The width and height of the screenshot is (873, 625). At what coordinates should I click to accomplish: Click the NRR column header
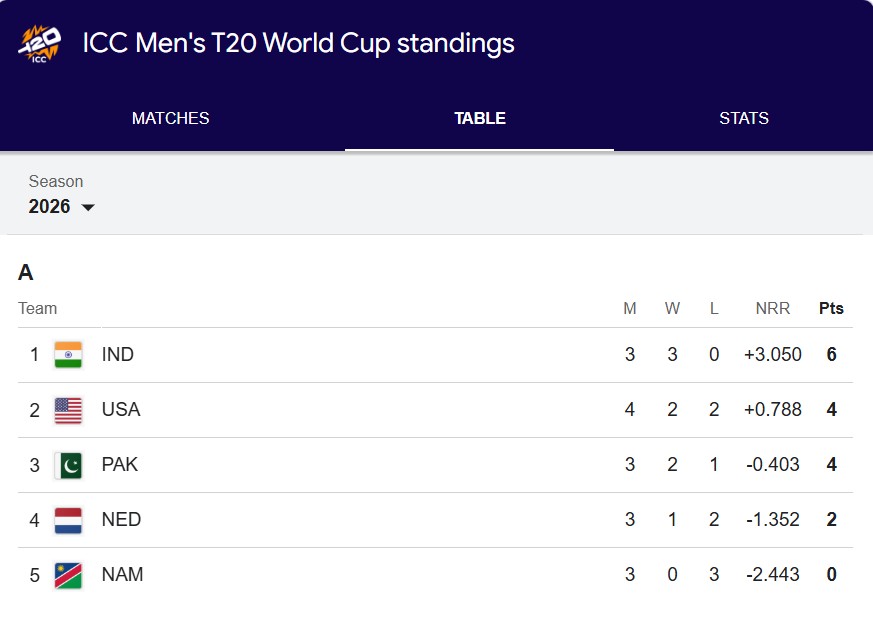pos(772,308)
